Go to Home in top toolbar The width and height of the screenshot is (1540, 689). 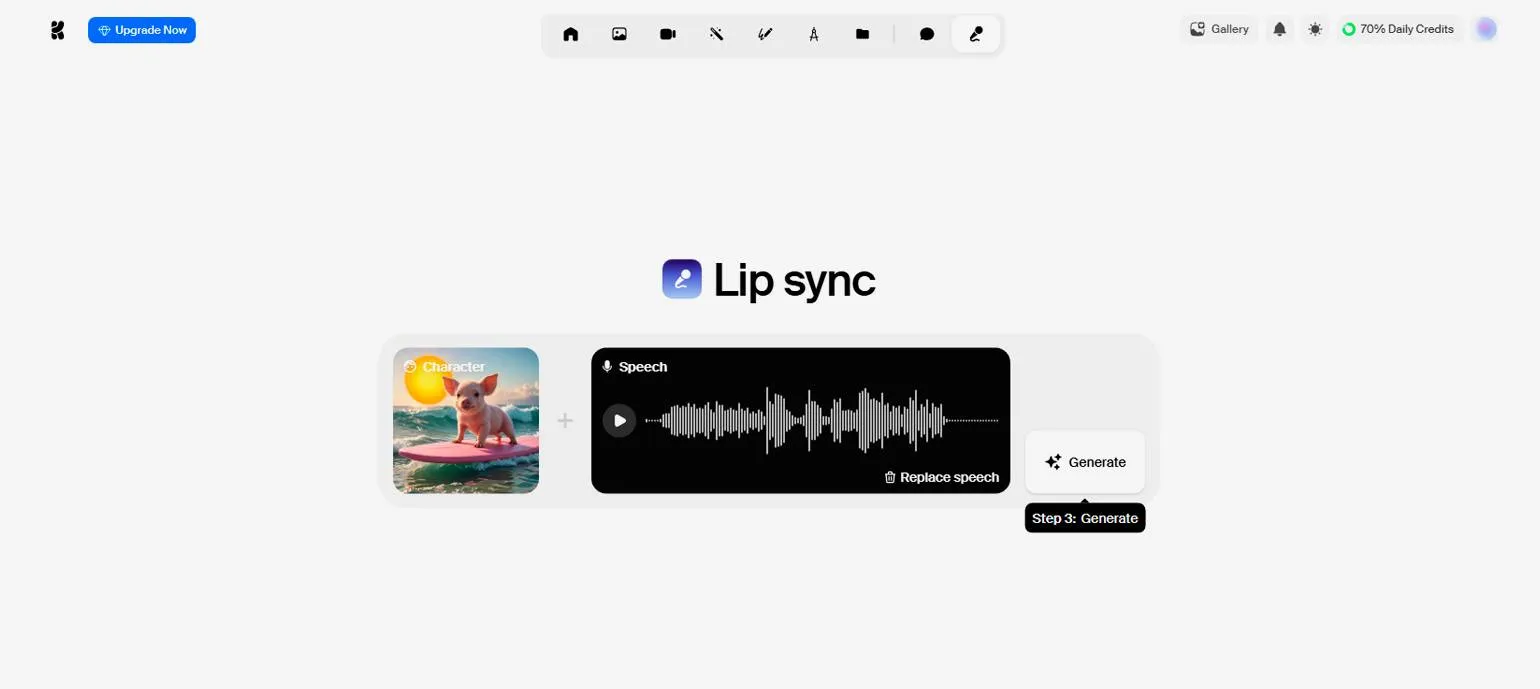point(571,34)
